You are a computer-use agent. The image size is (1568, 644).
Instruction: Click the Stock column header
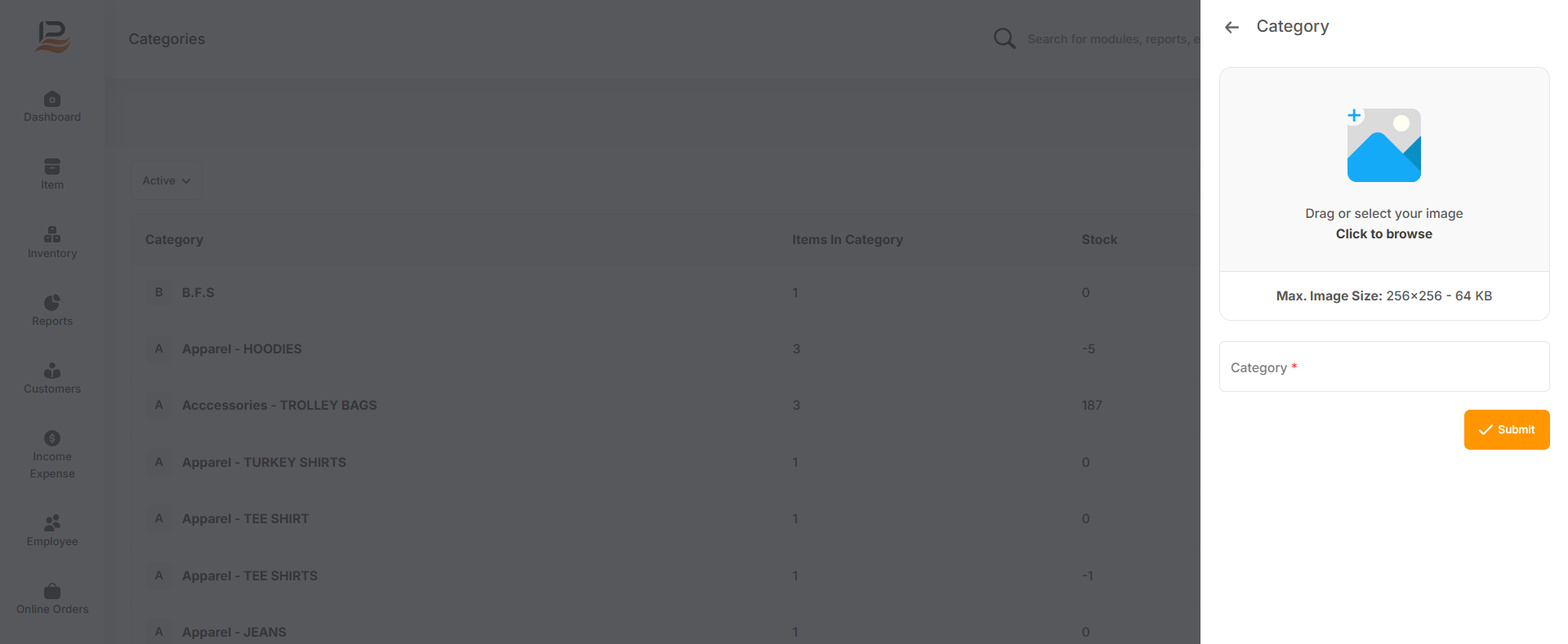(1099, 240)
